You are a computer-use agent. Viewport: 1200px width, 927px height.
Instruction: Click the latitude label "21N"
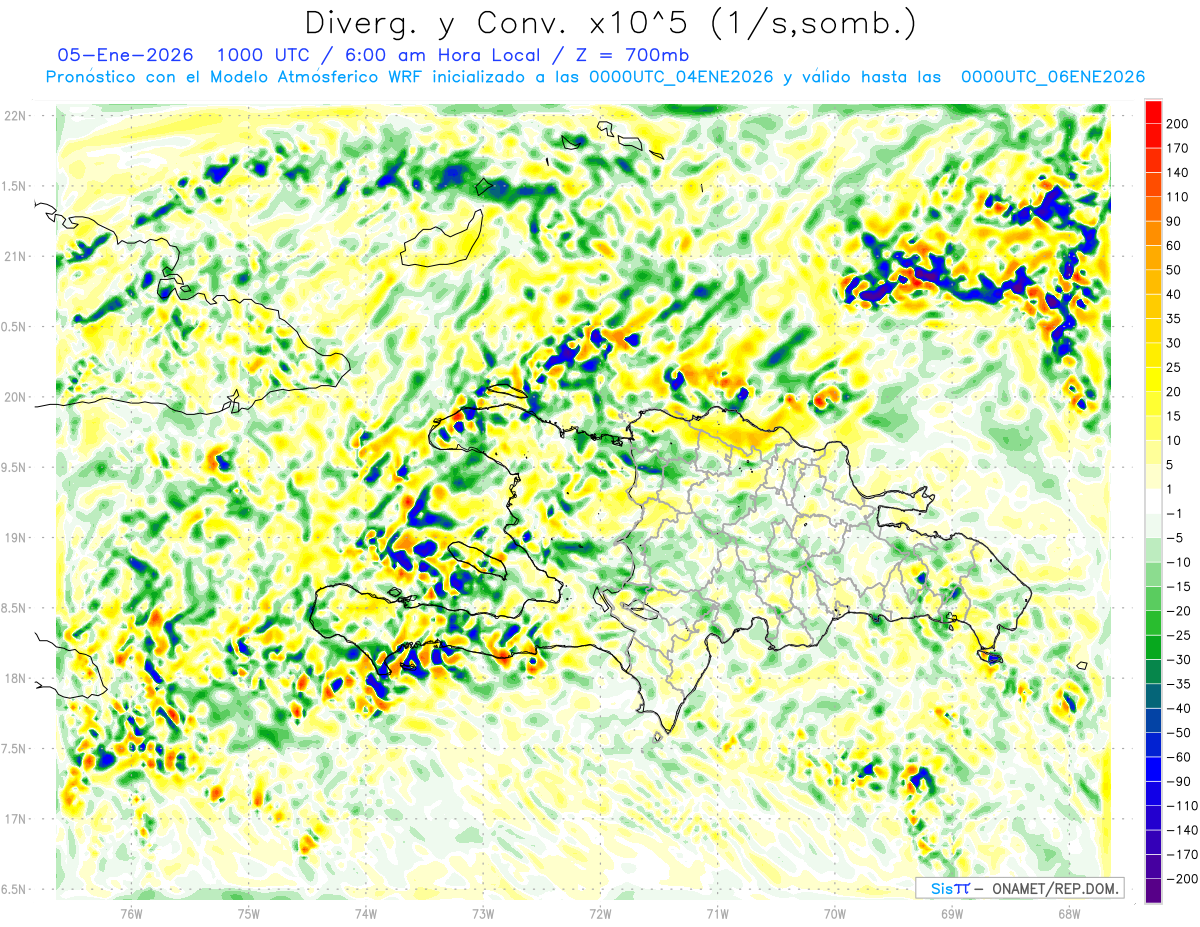coord(15,256)
